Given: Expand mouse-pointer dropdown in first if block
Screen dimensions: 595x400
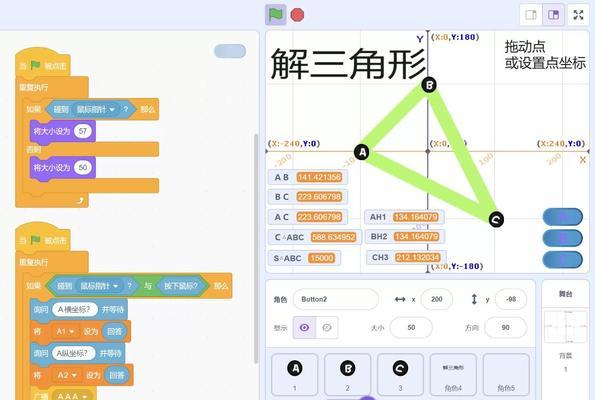Looking at the screenshot, I should (96, 109).
